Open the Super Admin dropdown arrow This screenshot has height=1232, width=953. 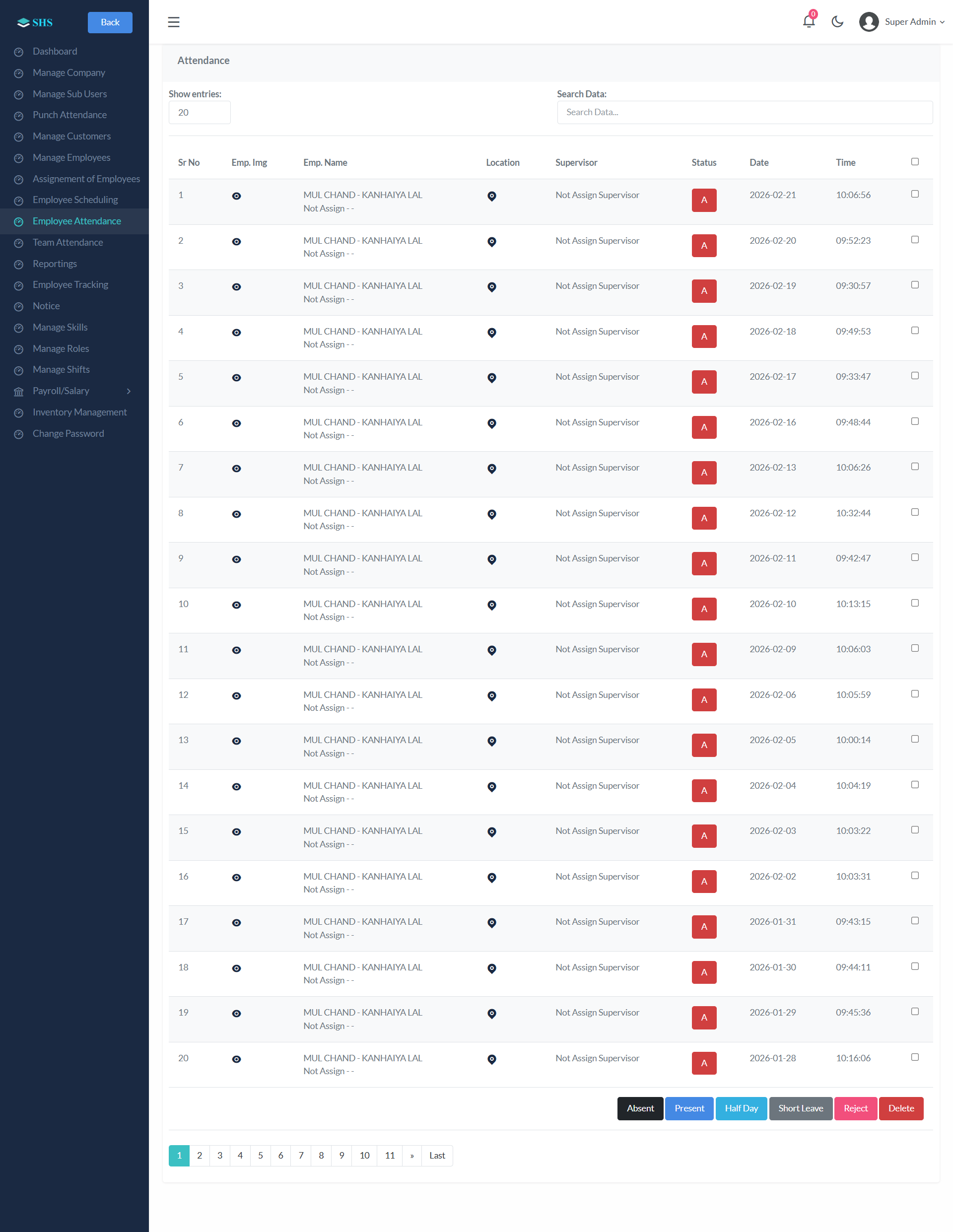coord(942,22)
